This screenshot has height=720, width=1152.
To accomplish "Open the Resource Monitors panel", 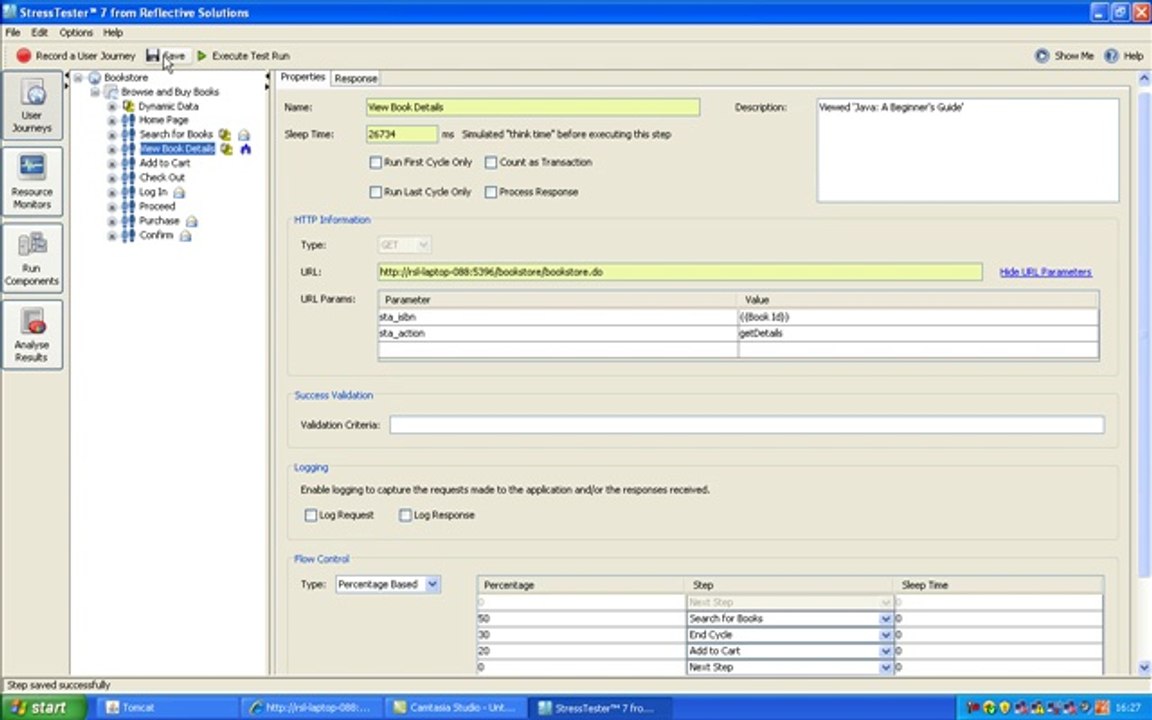I will pos(32,182).
